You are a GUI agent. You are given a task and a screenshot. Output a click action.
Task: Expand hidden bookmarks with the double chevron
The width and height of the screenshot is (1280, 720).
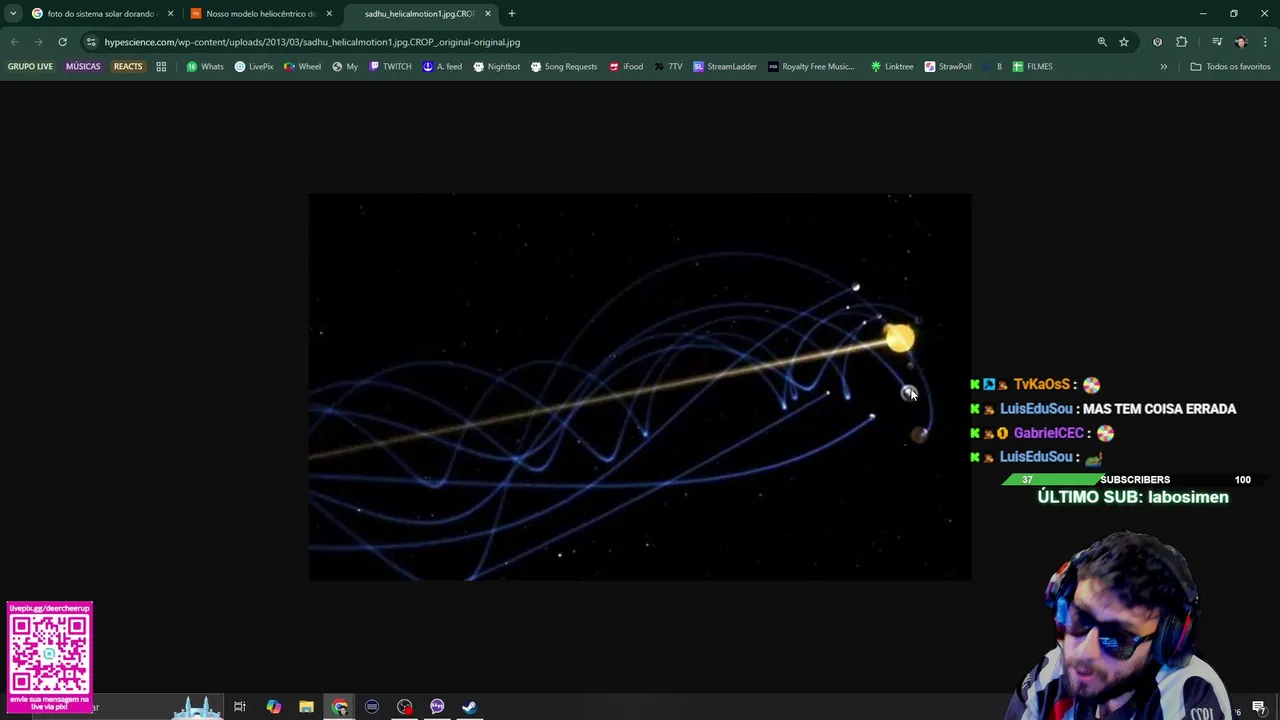pos(1163,67)
